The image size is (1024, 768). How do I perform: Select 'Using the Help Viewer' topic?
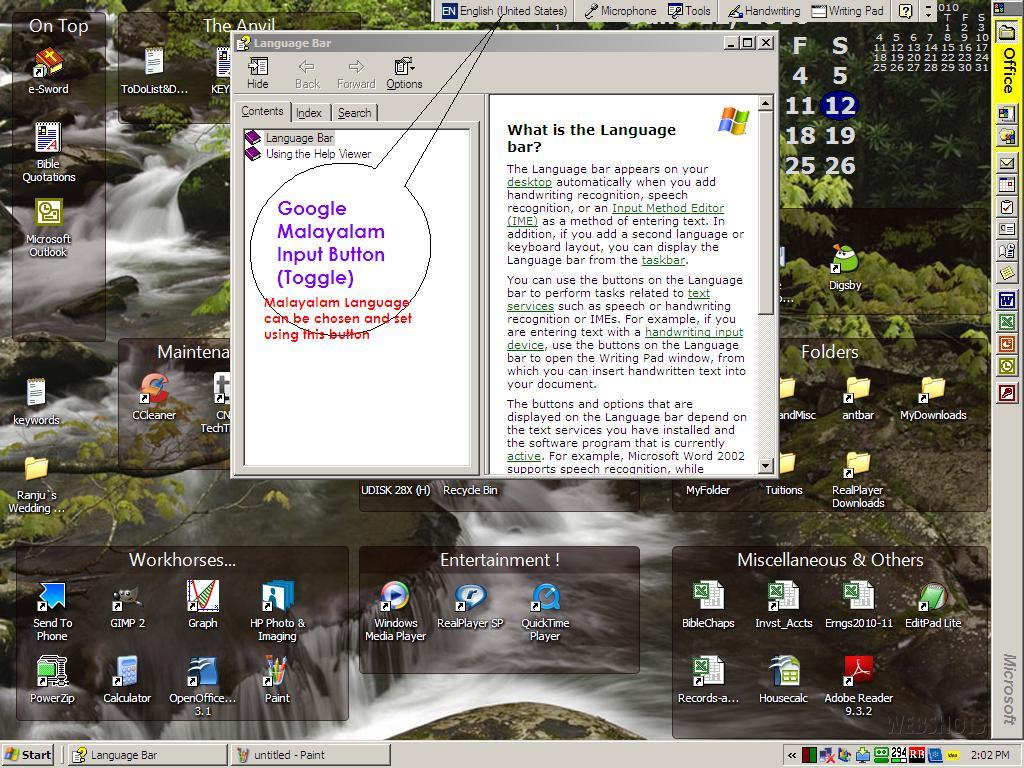318,154
